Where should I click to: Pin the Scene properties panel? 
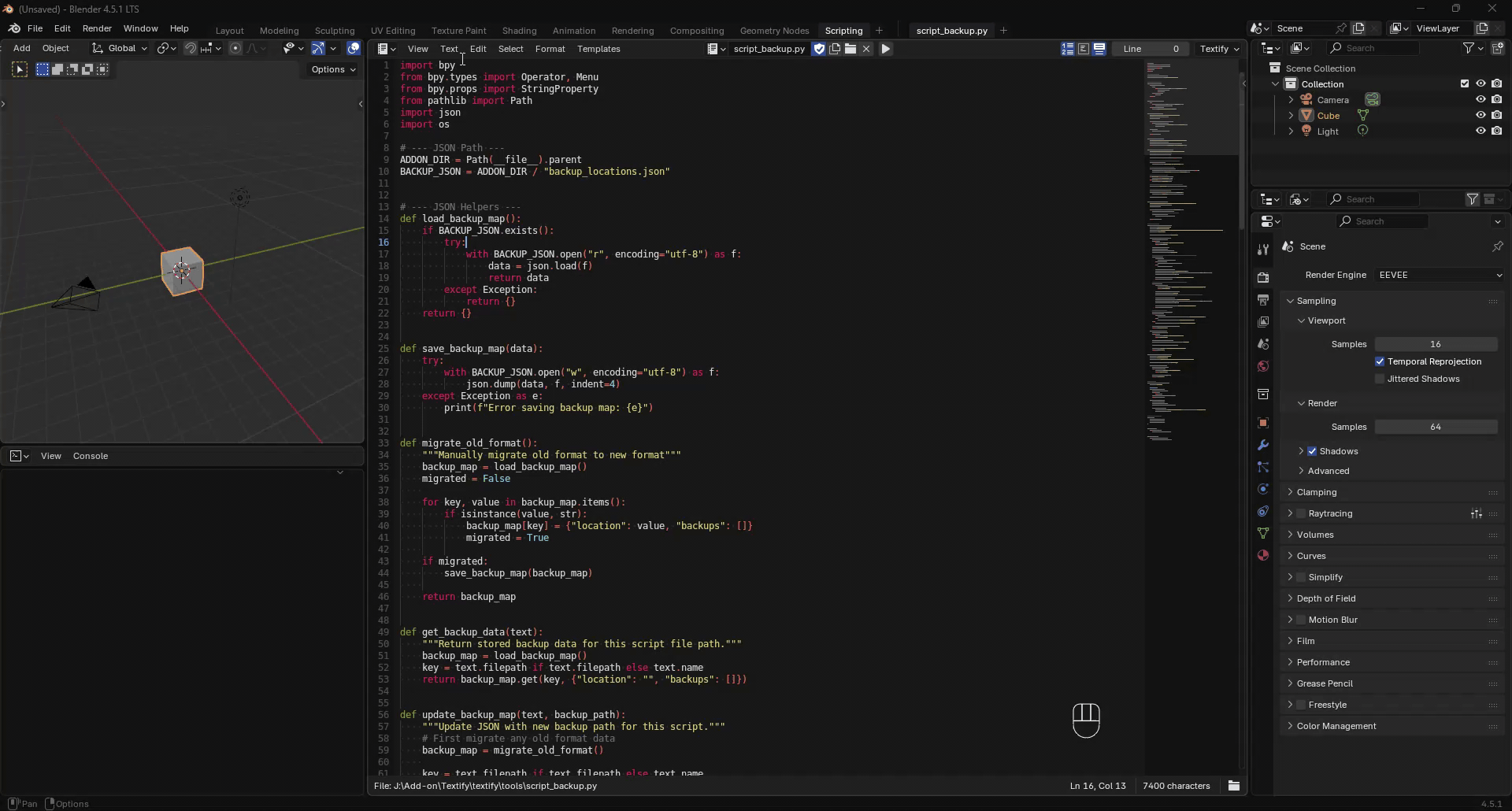(1497, 246)
